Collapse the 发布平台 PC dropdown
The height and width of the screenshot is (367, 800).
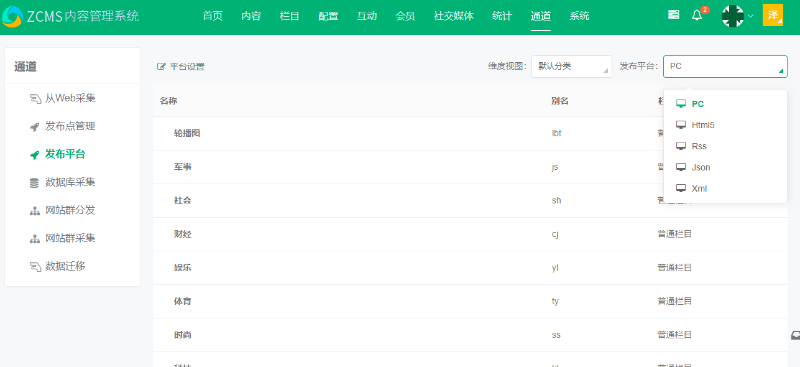725,66
